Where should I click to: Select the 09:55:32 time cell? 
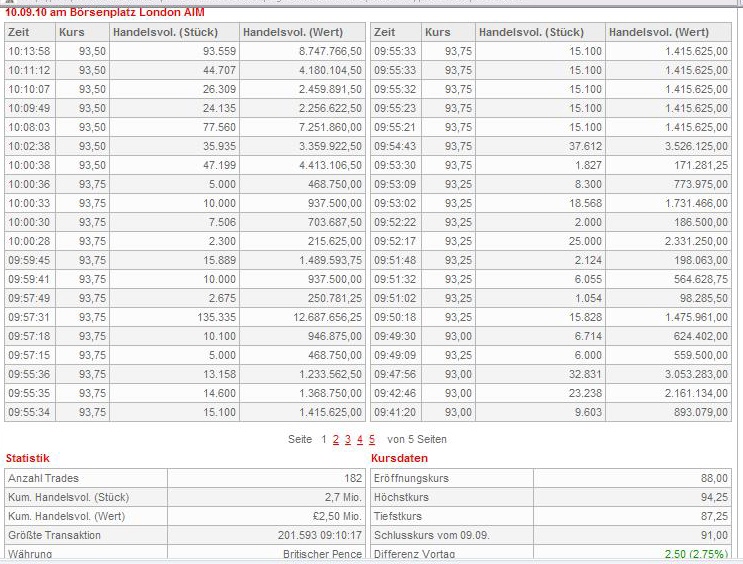396,89
